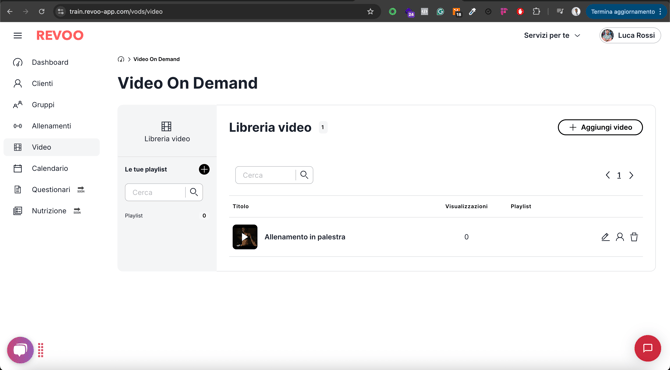Click the Calendario calendar icon
Viewport: 670px width, 370px height.
point(18,168)
